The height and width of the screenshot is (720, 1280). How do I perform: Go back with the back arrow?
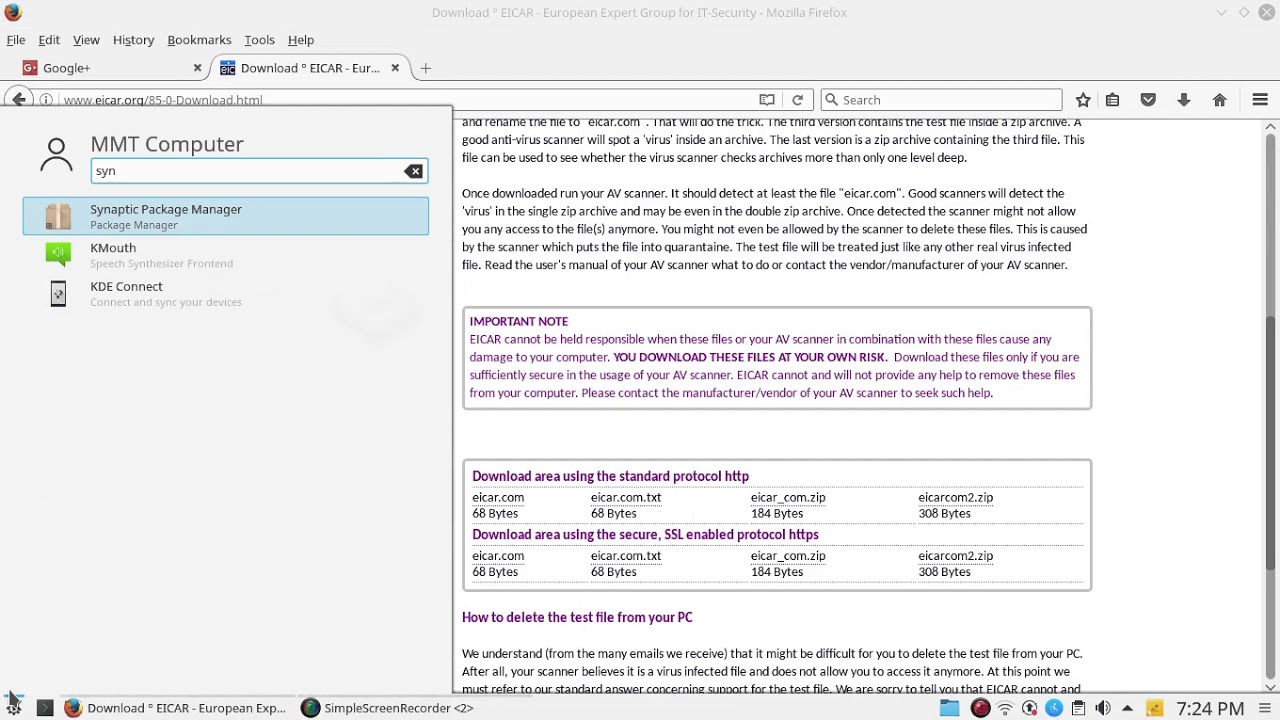[19, 99]
